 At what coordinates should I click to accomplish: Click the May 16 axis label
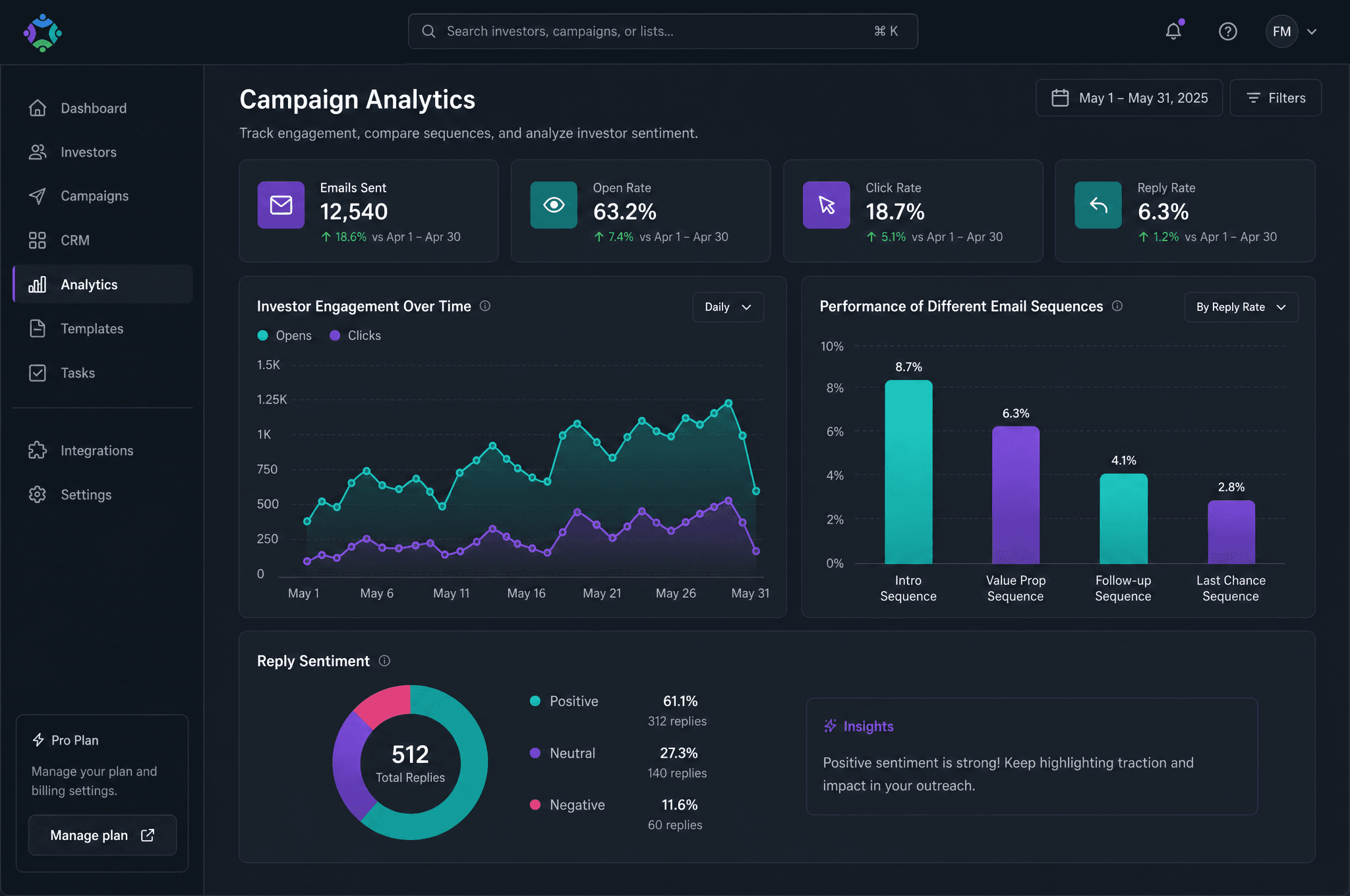[526, 593]
